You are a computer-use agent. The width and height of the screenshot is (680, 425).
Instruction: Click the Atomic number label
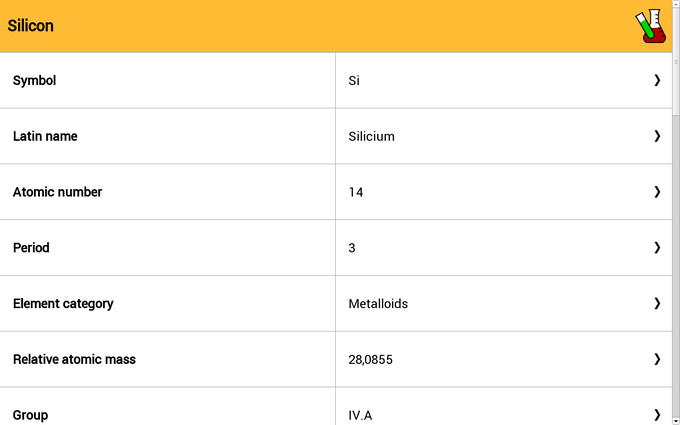57,192
